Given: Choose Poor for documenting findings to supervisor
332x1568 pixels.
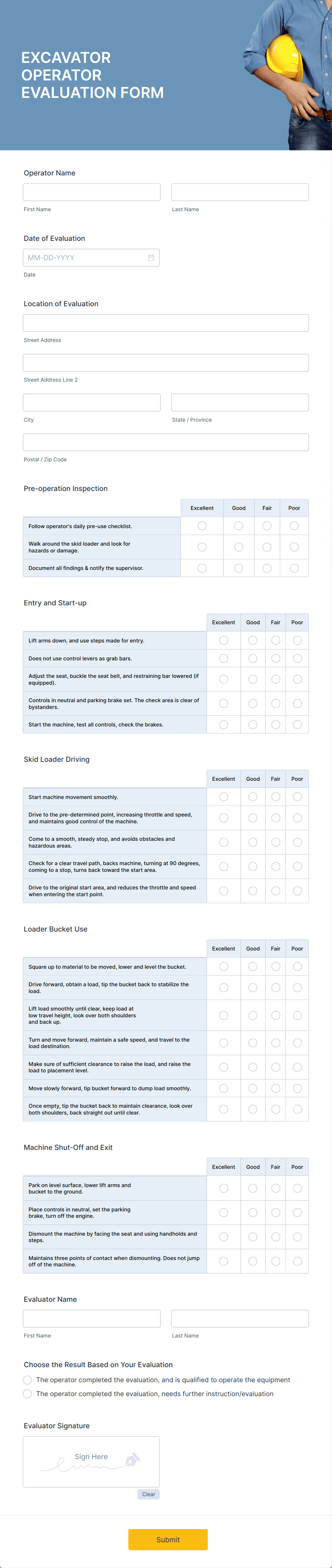Looking at the screenshot, I should point(295,568).
